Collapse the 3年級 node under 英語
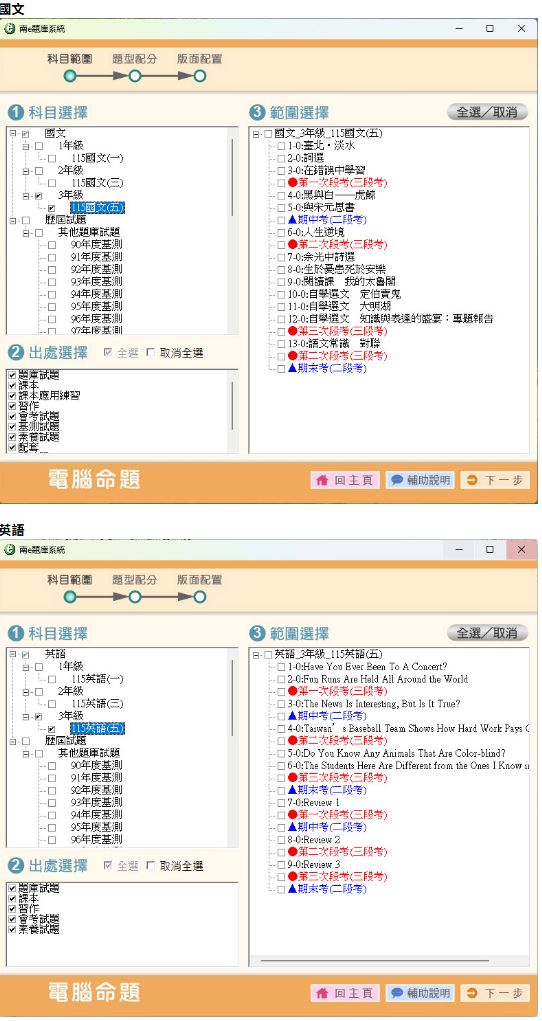Image resolution: width=542 pixels, height=1021 pixels. pos(26,716)
